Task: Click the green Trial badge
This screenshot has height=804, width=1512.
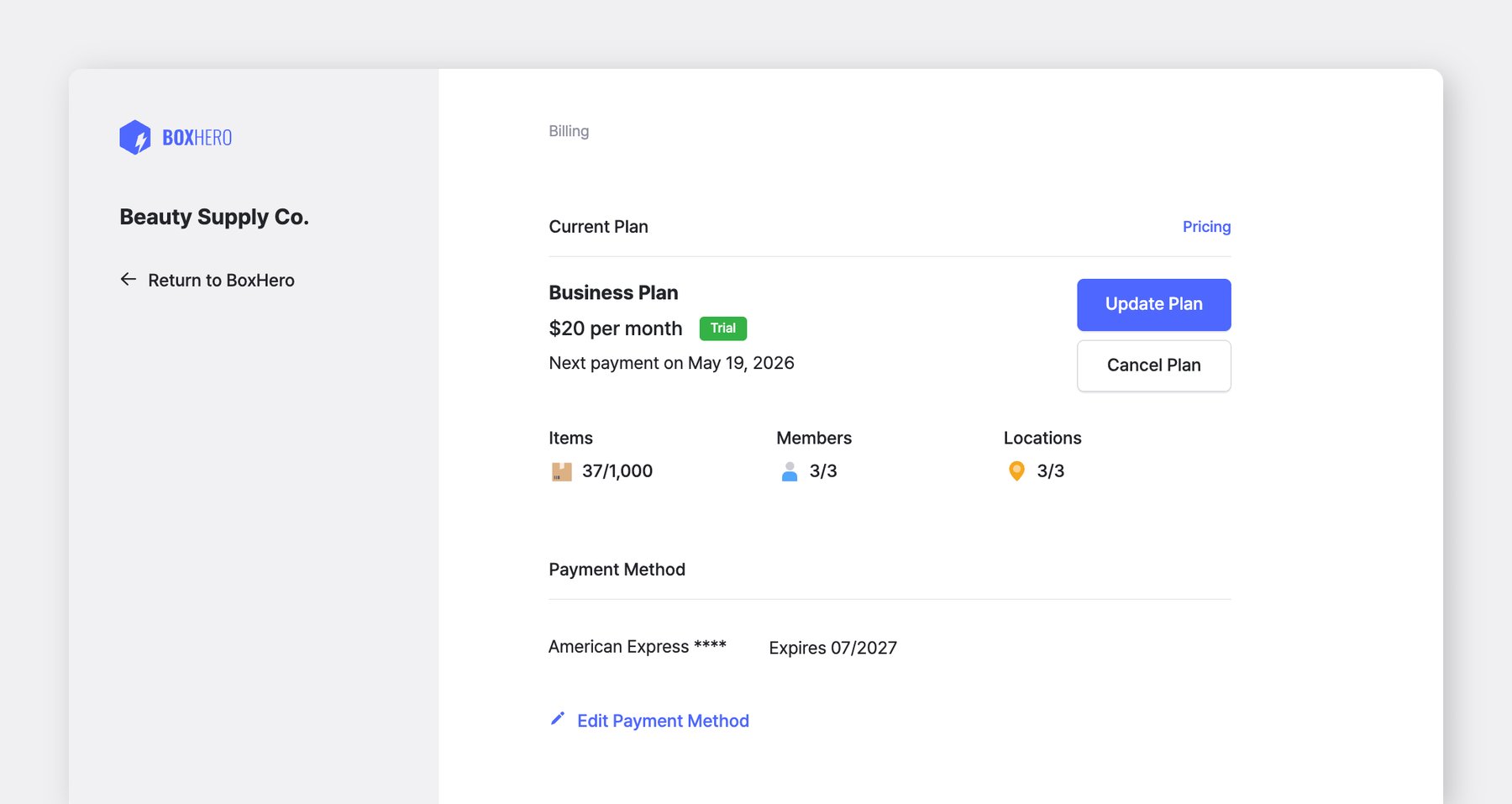Action: [x=722, y=328]
